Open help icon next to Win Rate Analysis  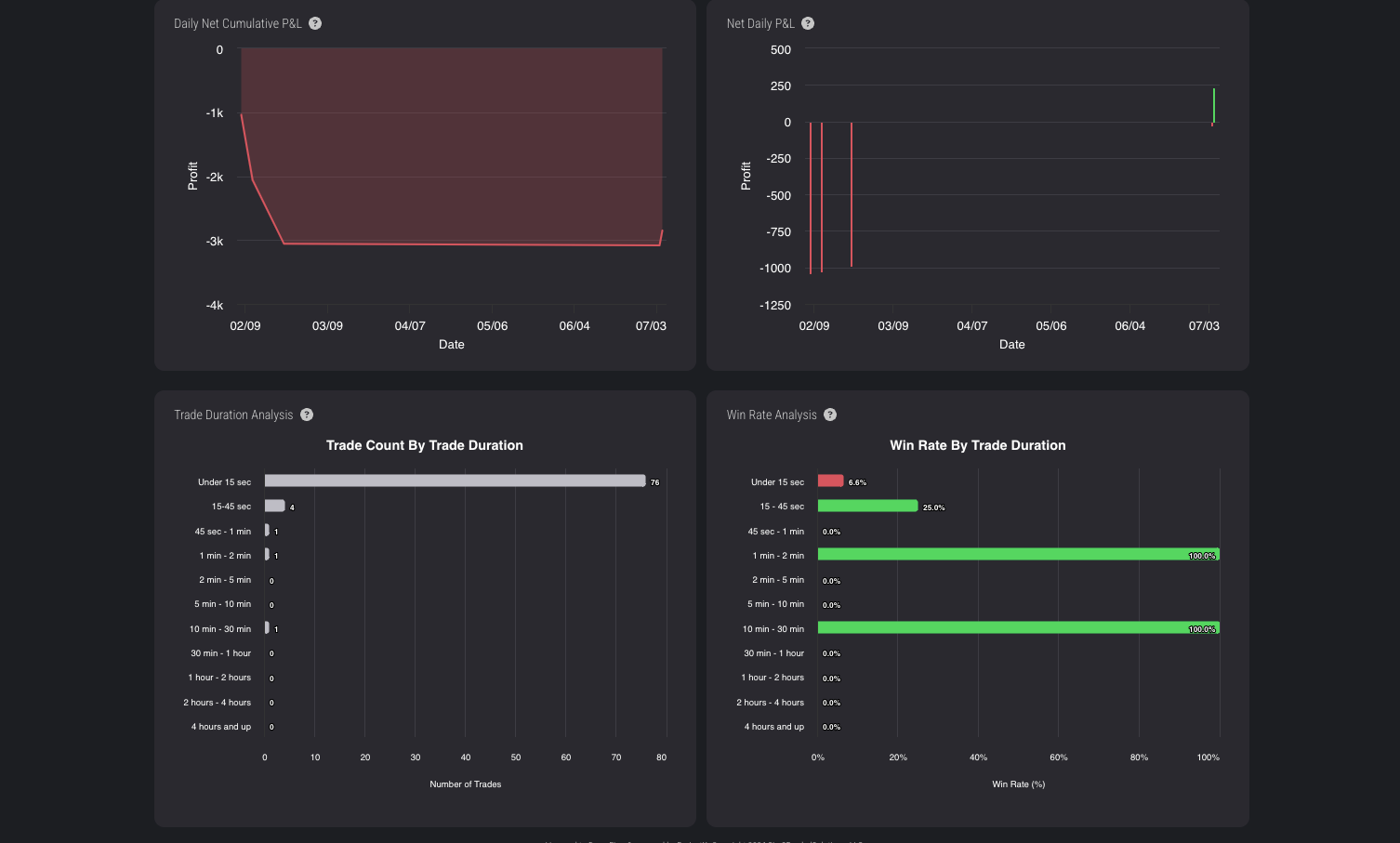pyautogui.click(x=830, y=415)
